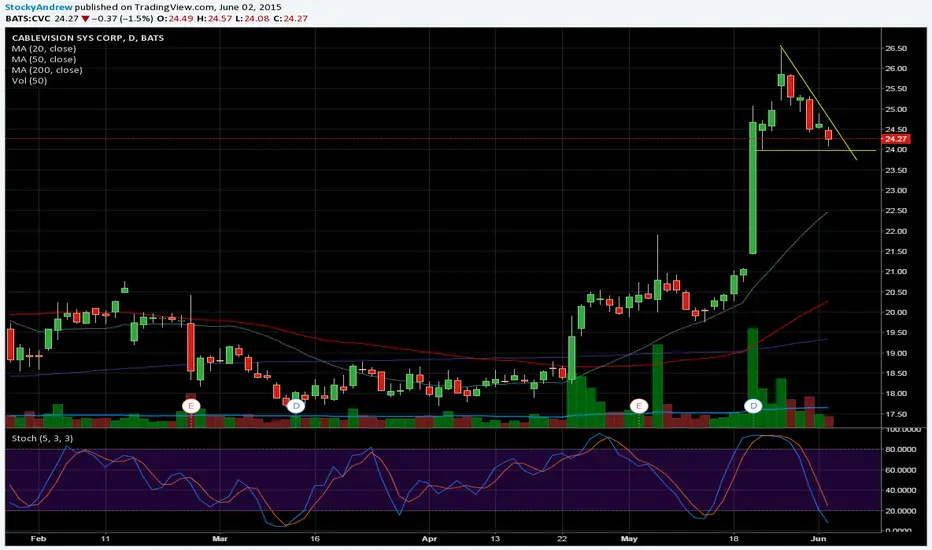Click the Jun date axis label

point(819,539)
